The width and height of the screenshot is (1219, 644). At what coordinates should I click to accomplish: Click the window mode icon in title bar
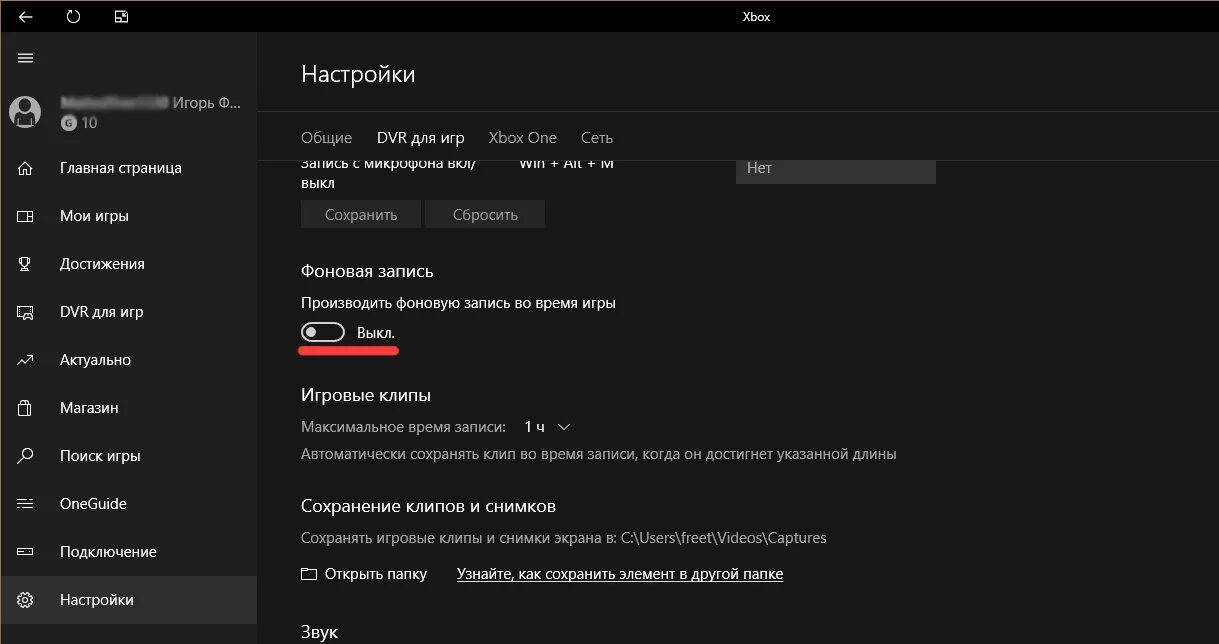click(121, 17)
